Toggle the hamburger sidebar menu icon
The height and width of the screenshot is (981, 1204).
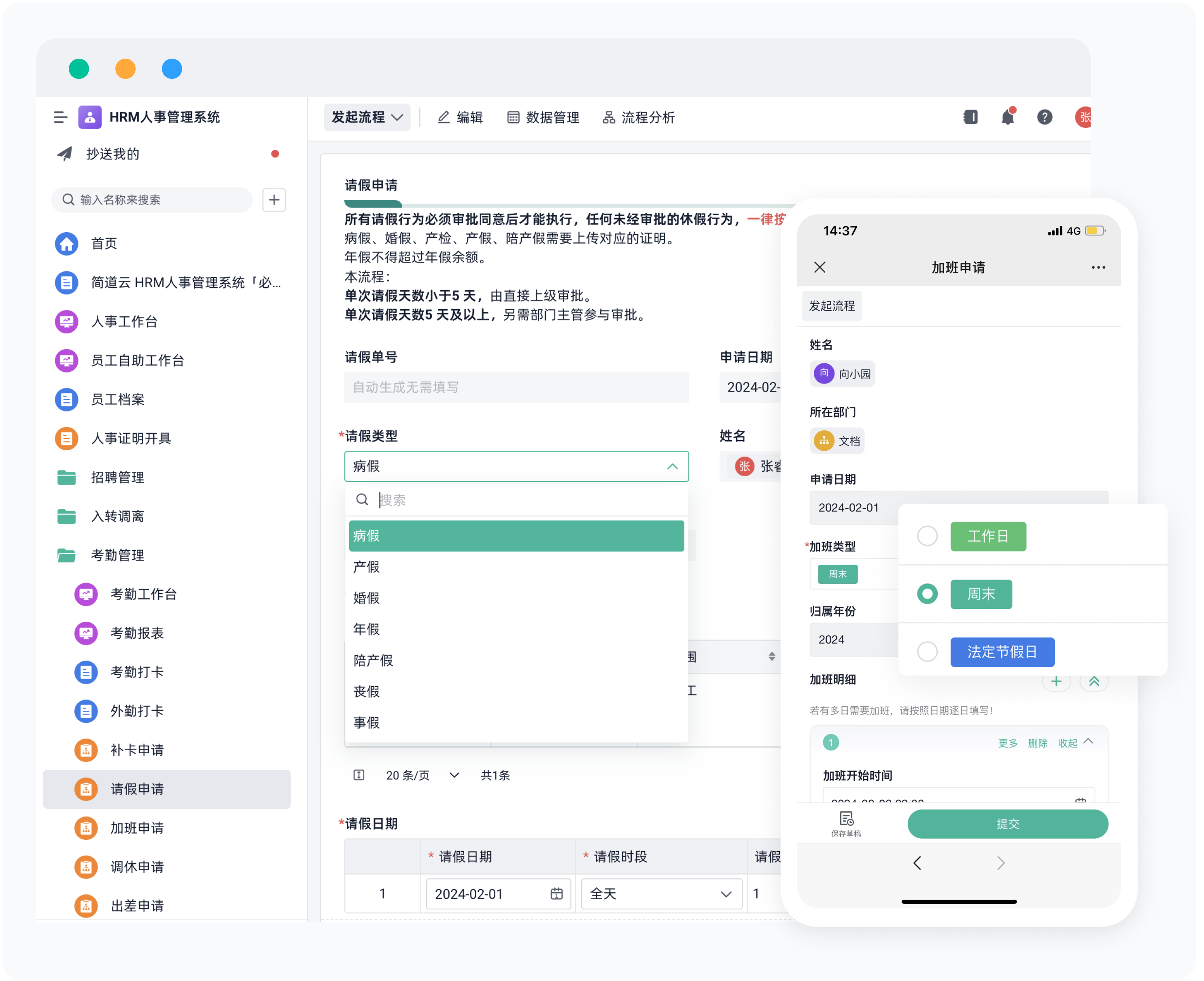click(60, 117)
